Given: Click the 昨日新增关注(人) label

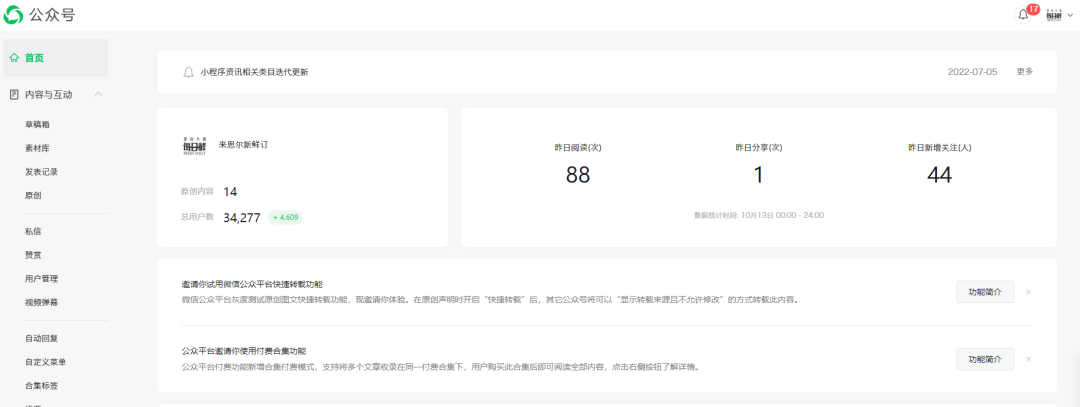Looking at the screenshot, I should 939,147.
